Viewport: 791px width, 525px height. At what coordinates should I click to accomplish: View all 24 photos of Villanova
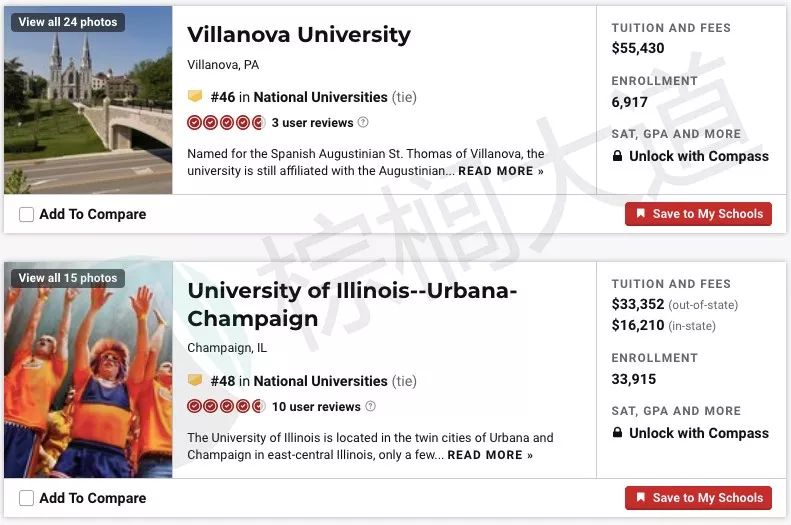[x=68, y=22]
